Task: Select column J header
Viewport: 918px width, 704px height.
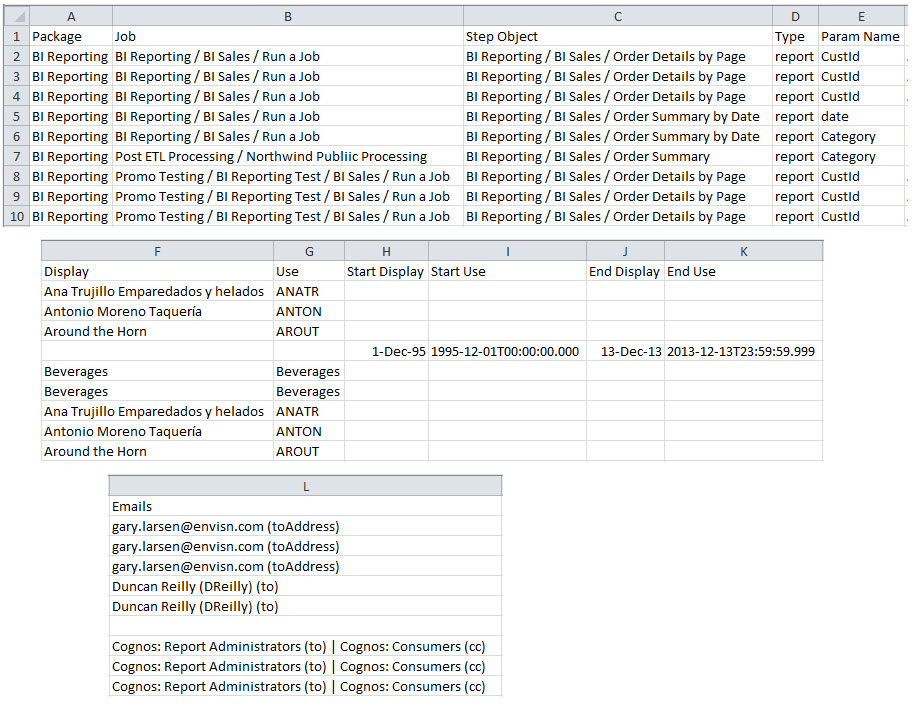Action: 625,251
